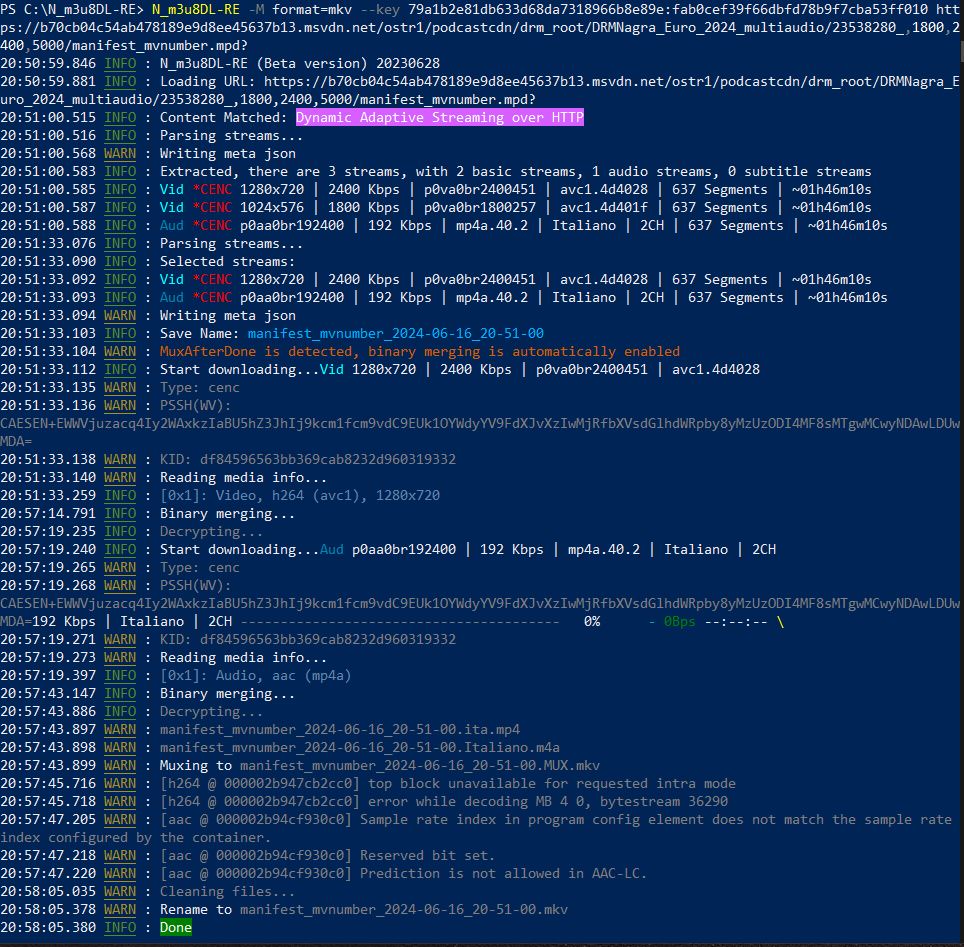Click 'Start downloading...Vid' line
This screenshot has width=964, height=947.
click(460, 370)
